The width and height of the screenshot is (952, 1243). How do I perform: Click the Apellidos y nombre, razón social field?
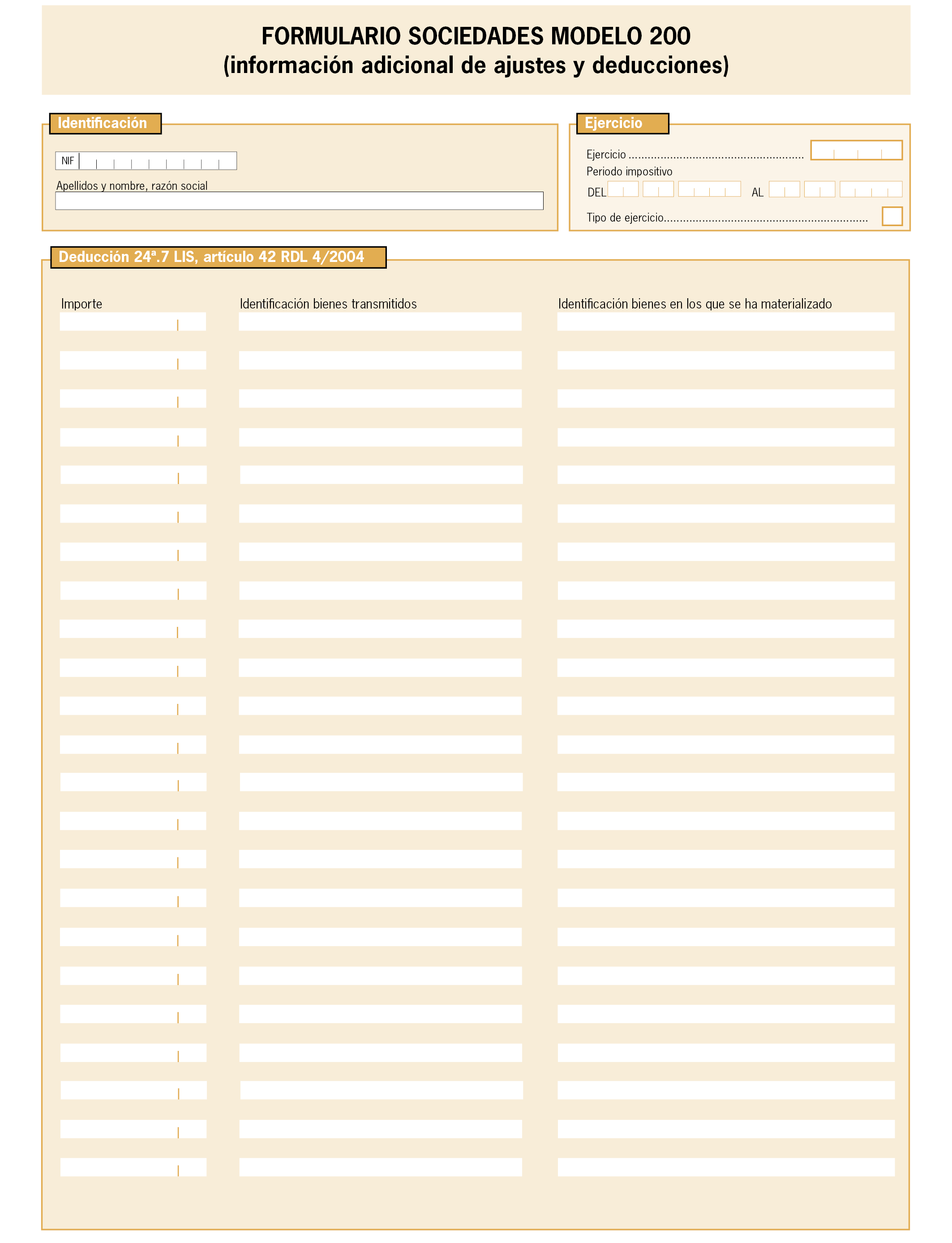(x=299, y=201)
